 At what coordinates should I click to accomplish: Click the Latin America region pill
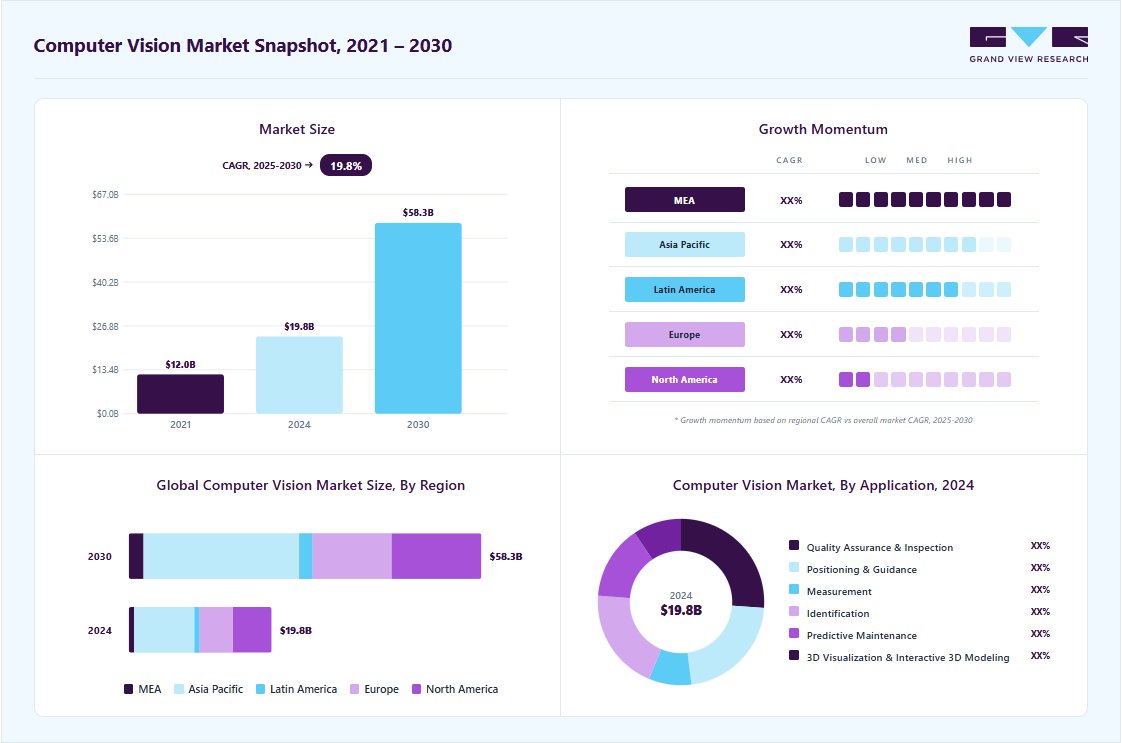[685, 289]
